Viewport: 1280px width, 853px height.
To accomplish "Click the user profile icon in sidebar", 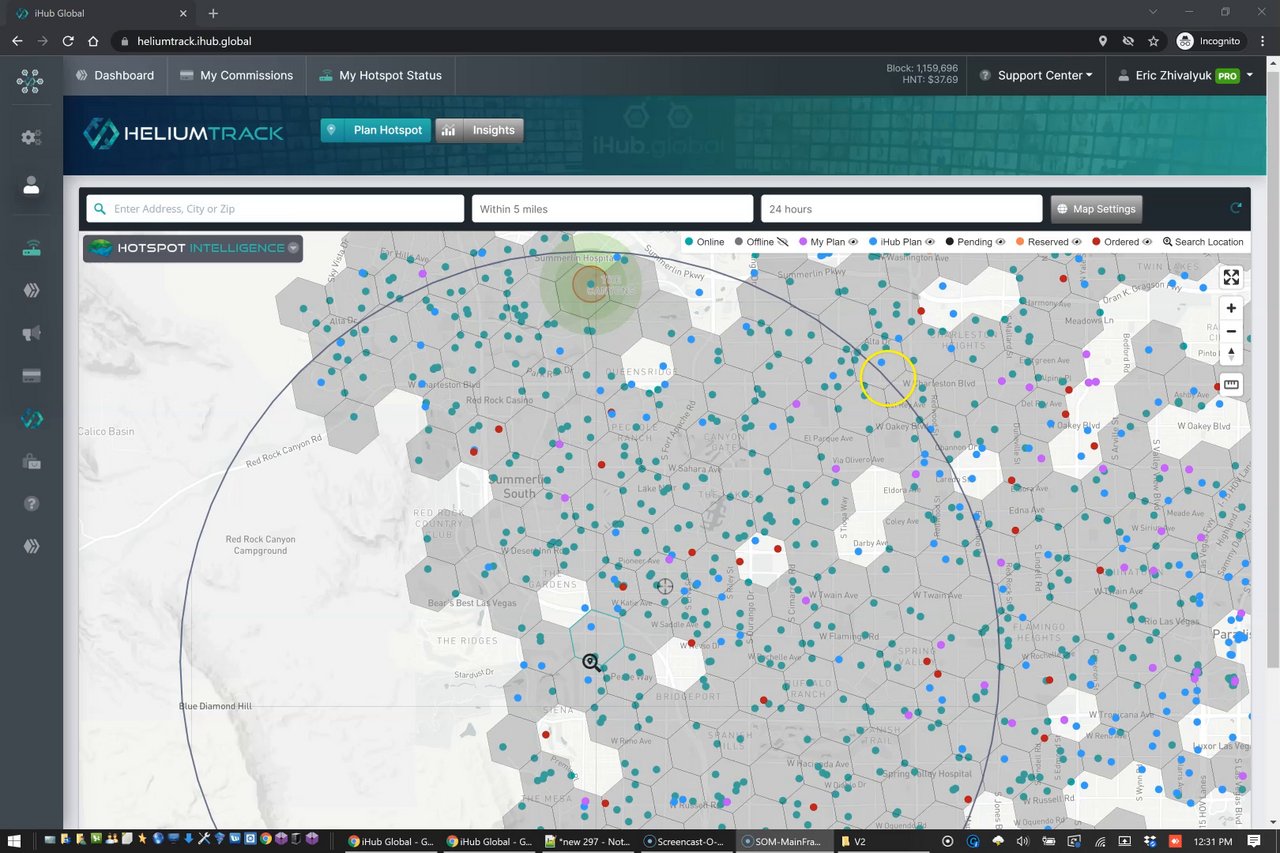I will point(31,185).
